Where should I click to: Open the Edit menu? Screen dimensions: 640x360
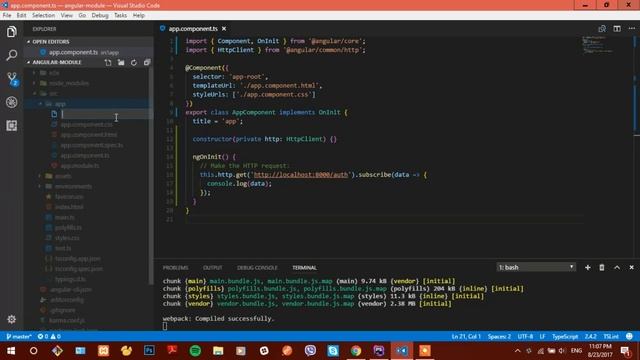pos(22,15)
